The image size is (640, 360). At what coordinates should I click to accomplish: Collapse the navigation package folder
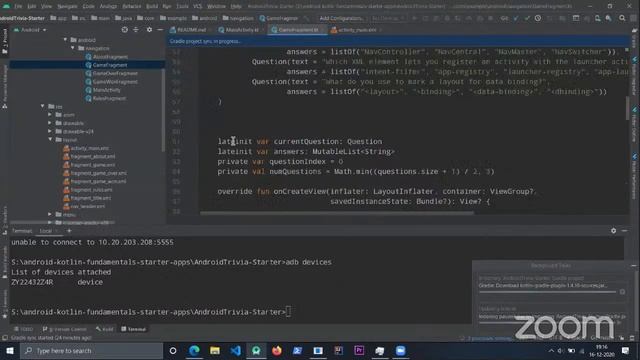click(73, 48)
